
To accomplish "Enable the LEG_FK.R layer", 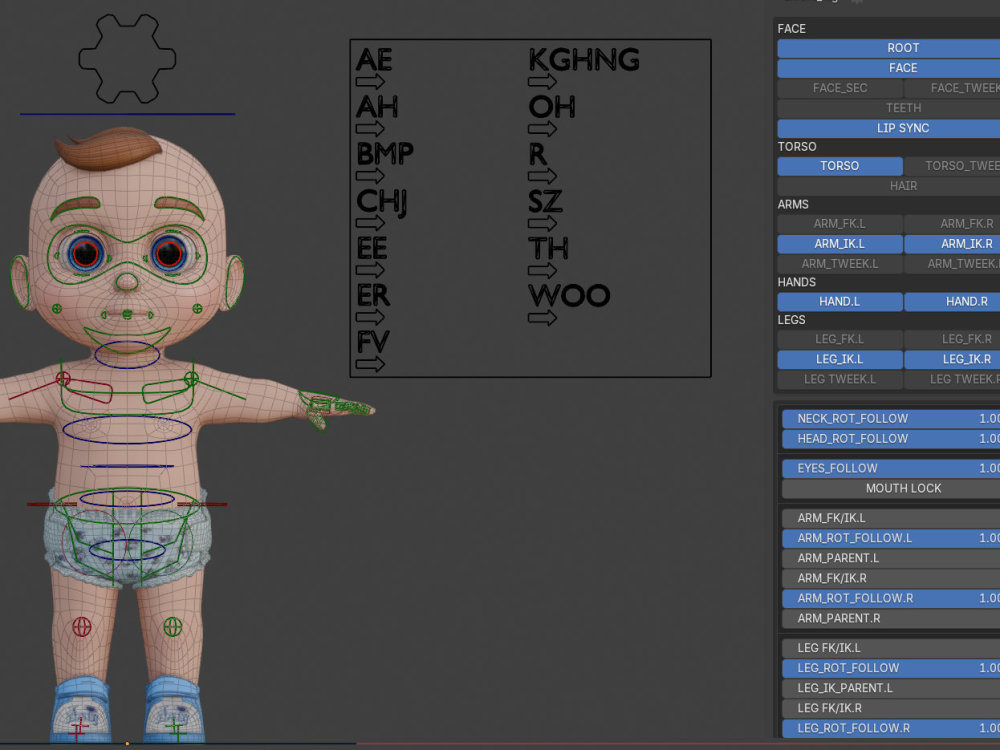I will 952,339.
